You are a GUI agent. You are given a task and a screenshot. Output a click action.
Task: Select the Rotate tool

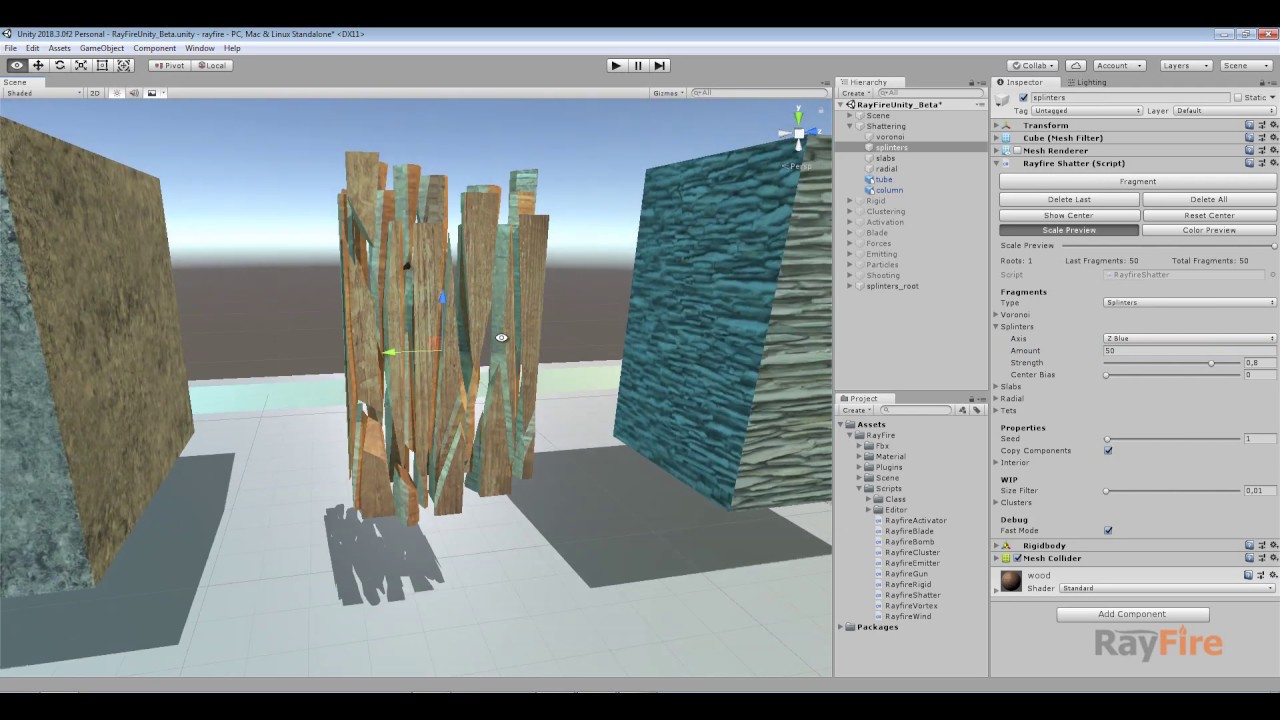coord(60,65)
